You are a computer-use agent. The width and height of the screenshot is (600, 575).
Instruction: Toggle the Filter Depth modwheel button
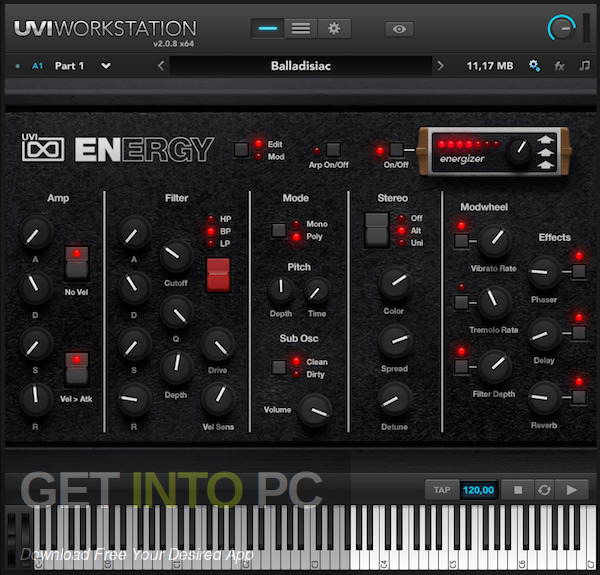click(x=461, y=367)
